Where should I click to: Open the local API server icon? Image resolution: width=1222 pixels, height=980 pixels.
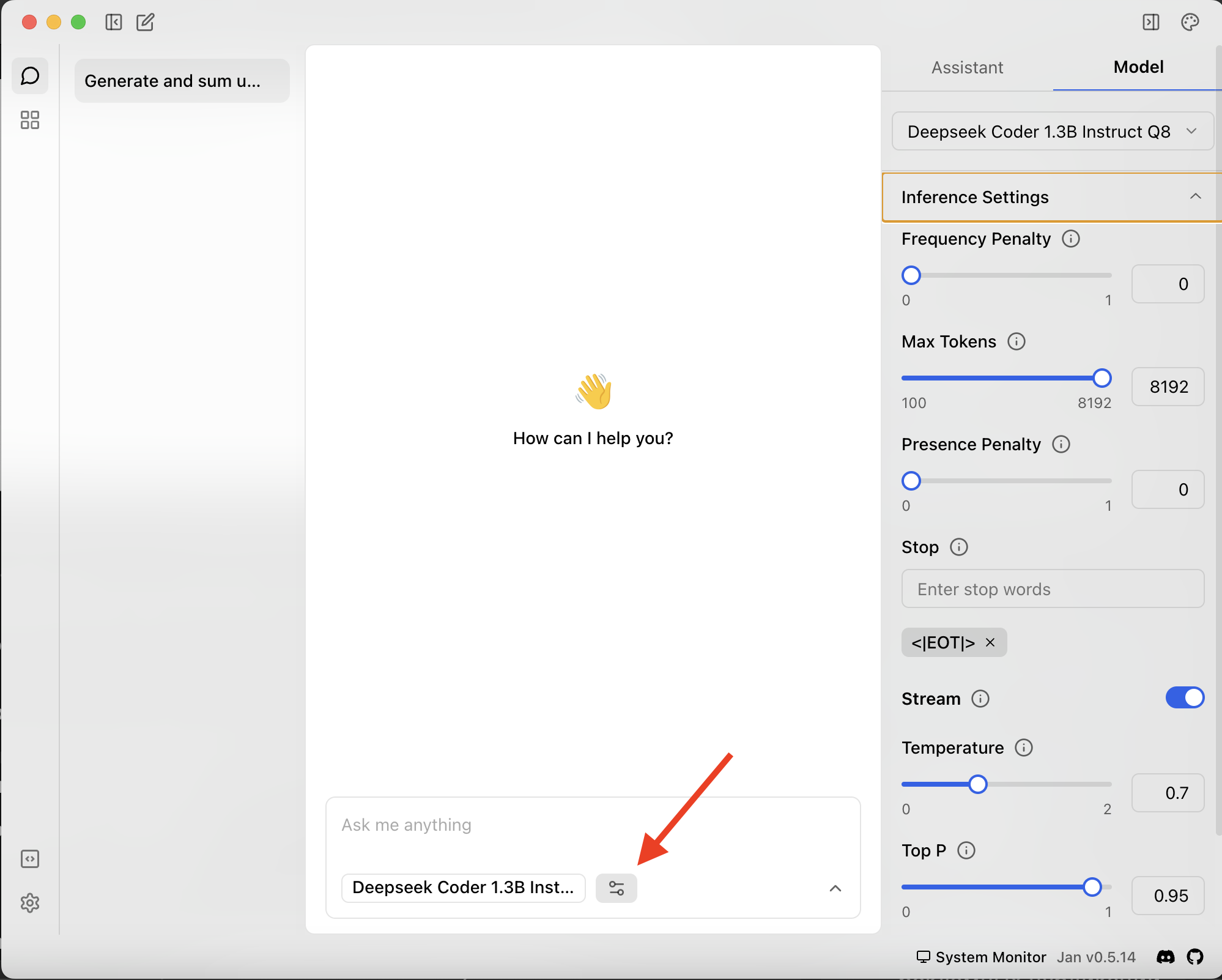pos(29,859)
